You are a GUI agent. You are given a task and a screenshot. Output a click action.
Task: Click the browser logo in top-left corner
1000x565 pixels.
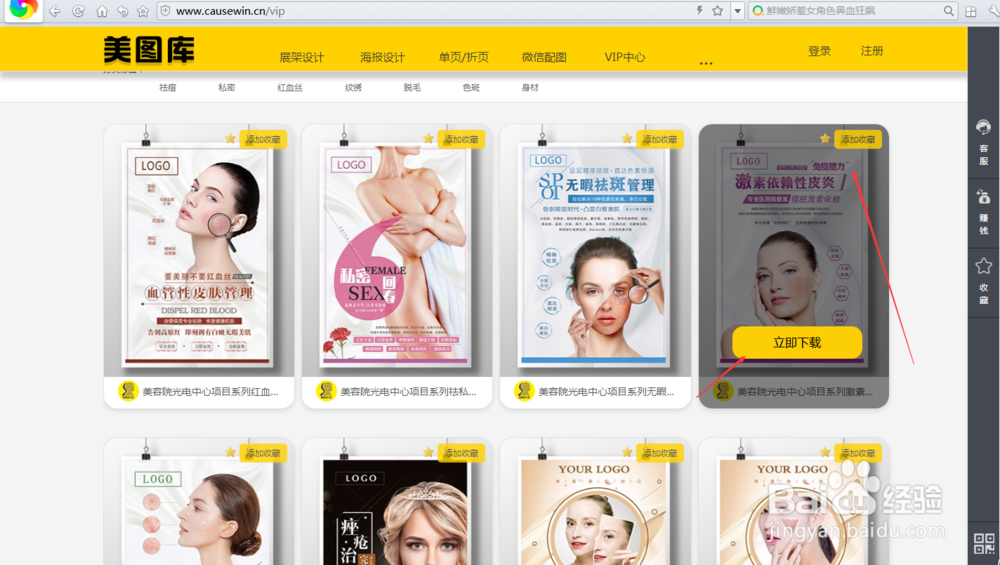coord(23,10)
